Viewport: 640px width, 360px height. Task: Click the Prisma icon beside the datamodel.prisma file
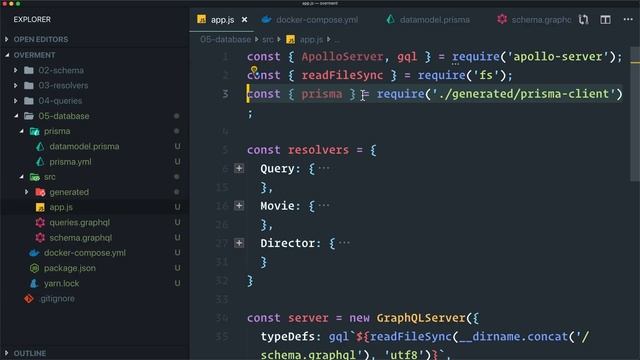(x=40, y=146)
